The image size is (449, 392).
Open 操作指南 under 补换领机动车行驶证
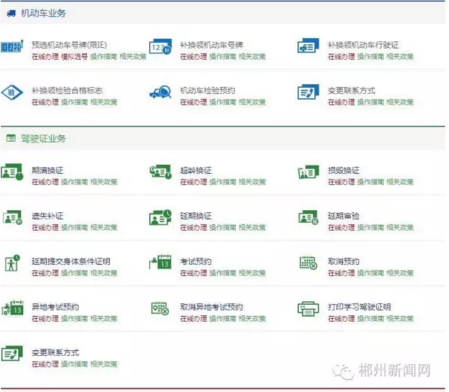pos(370,56)
